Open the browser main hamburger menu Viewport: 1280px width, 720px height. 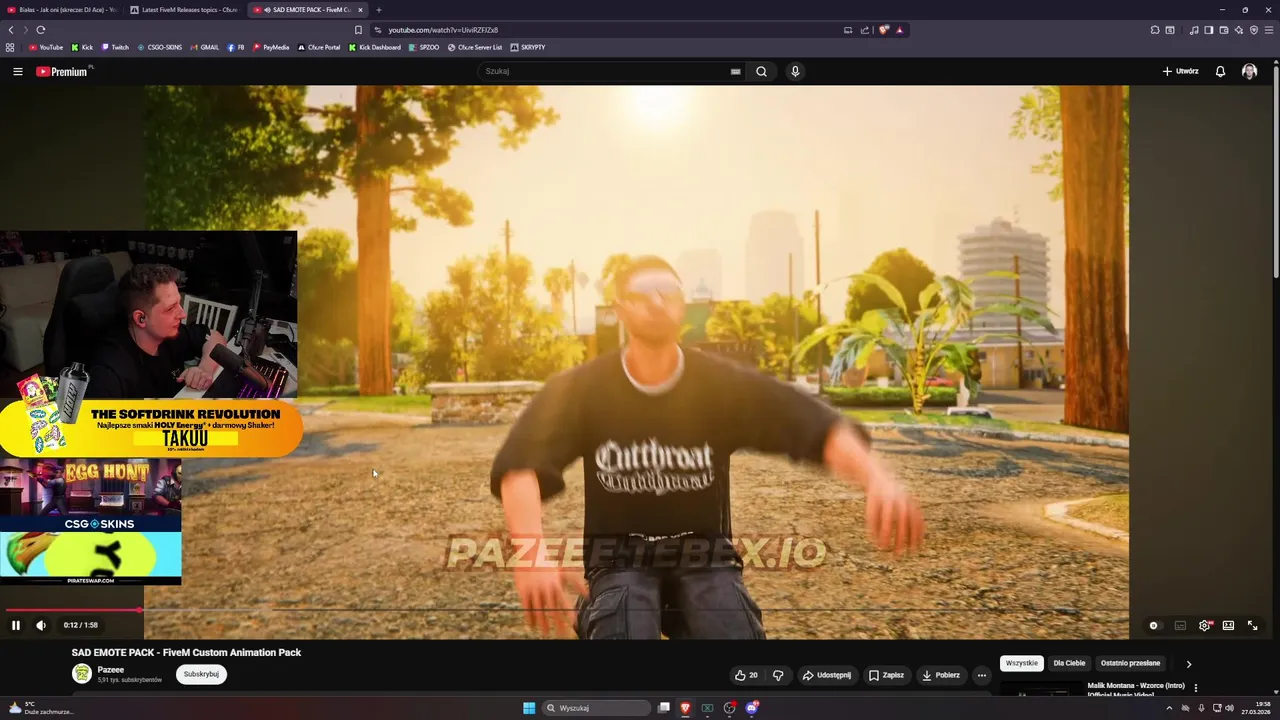[x=1268, y=30]
